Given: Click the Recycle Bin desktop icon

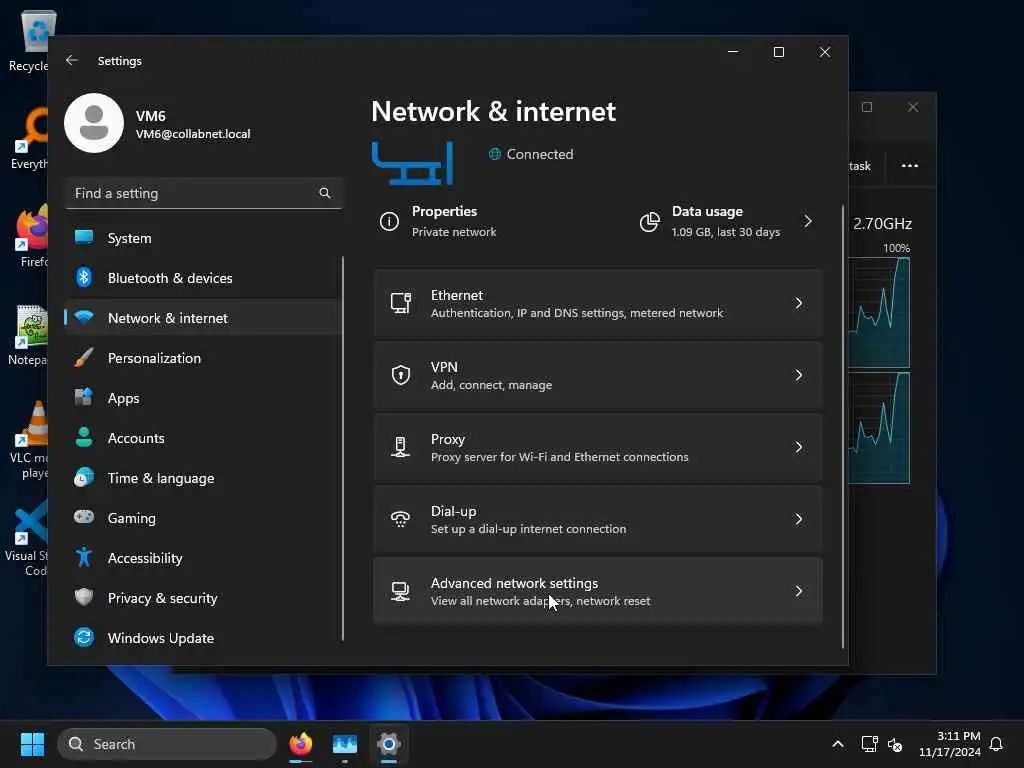Looking at the screenshot, I should (29, 40).
